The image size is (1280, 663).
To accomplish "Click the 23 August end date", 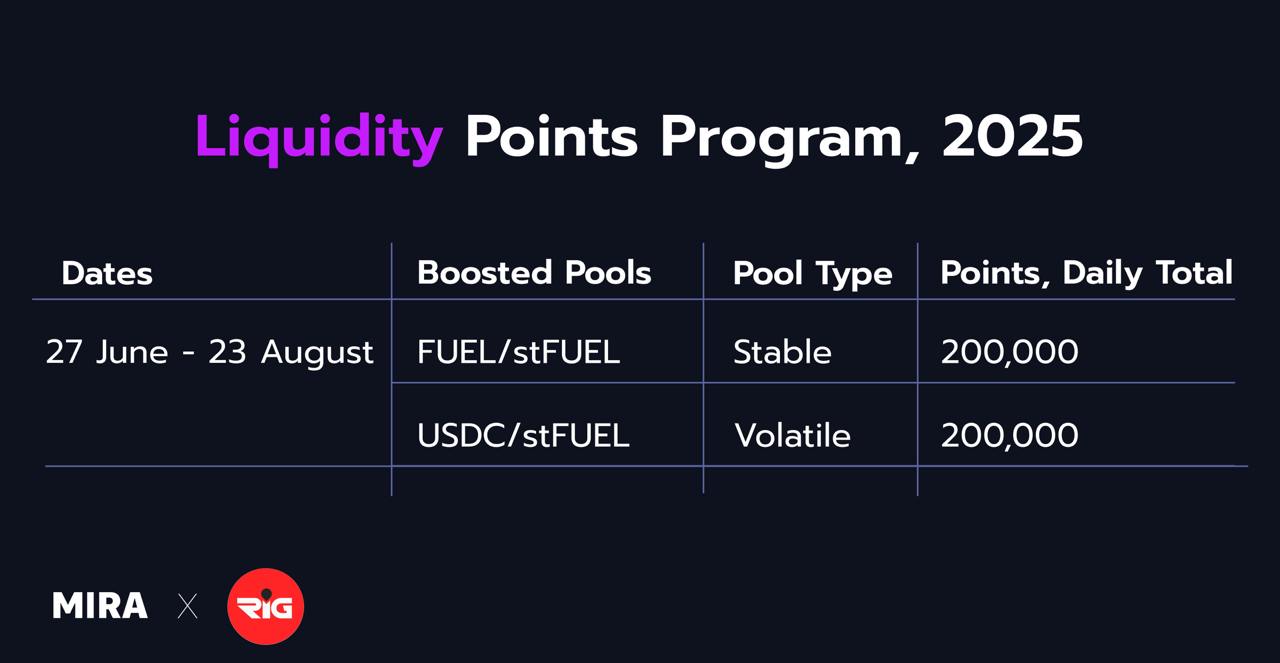I will (291, 352).
